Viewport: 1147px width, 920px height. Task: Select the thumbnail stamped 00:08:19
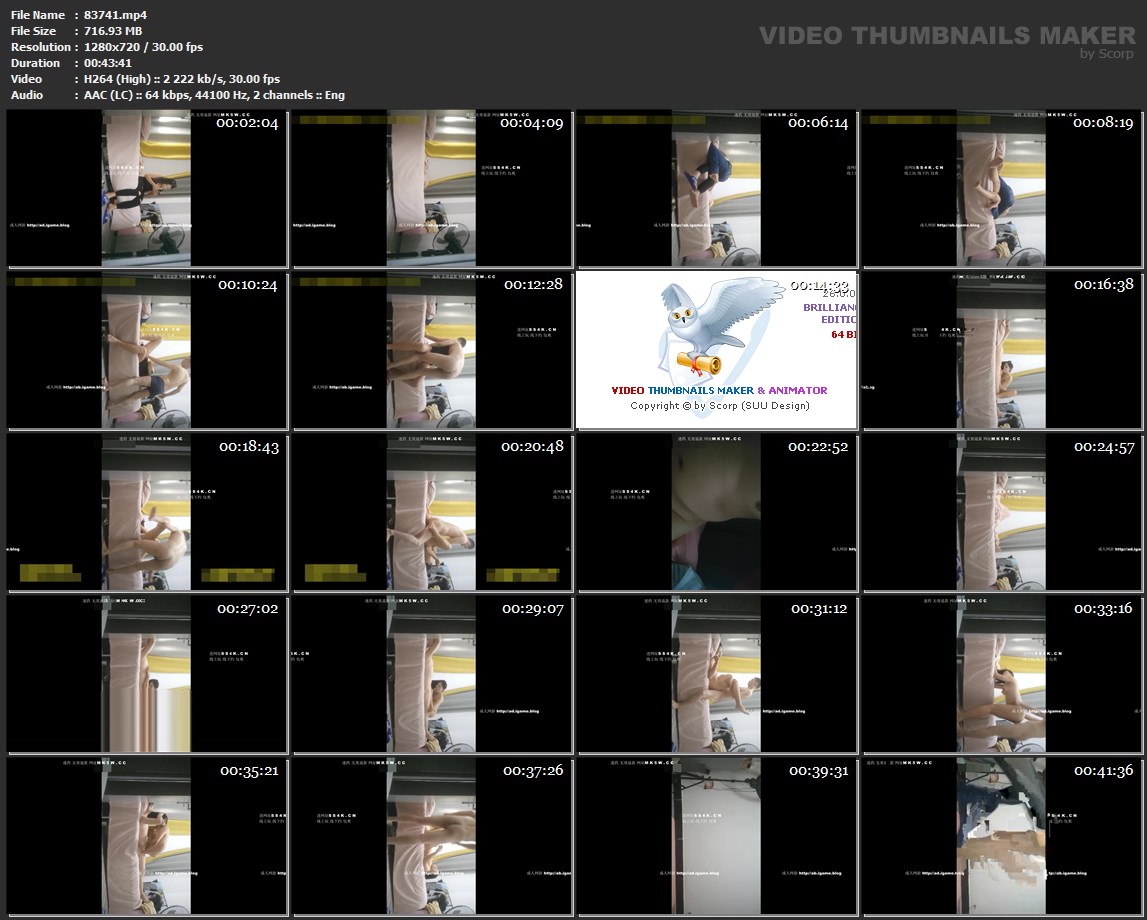[1002, 189]
